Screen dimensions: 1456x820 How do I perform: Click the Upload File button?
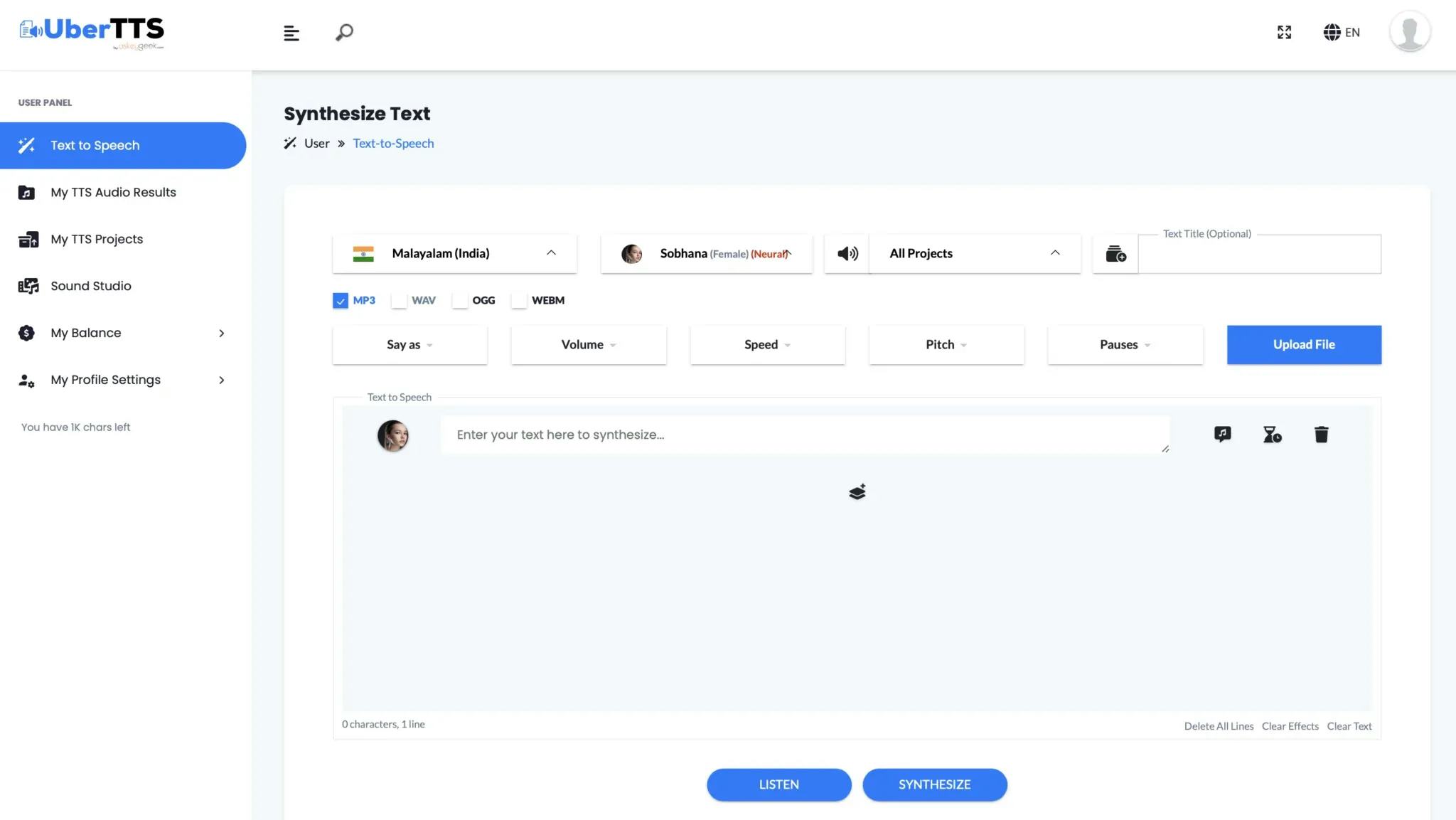tap(1304, 344)
